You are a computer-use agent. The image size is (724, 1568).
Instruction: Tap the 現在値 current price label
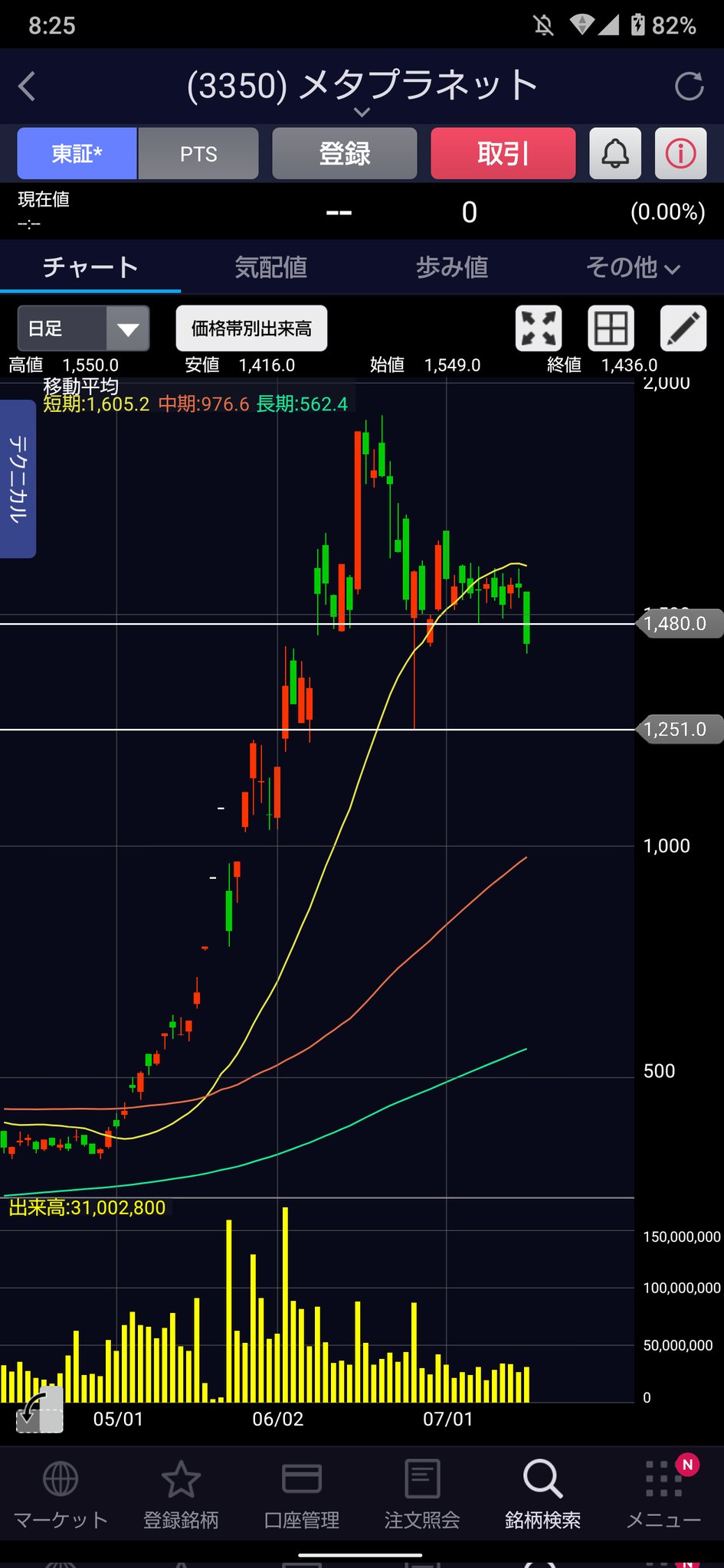point(44,199)
